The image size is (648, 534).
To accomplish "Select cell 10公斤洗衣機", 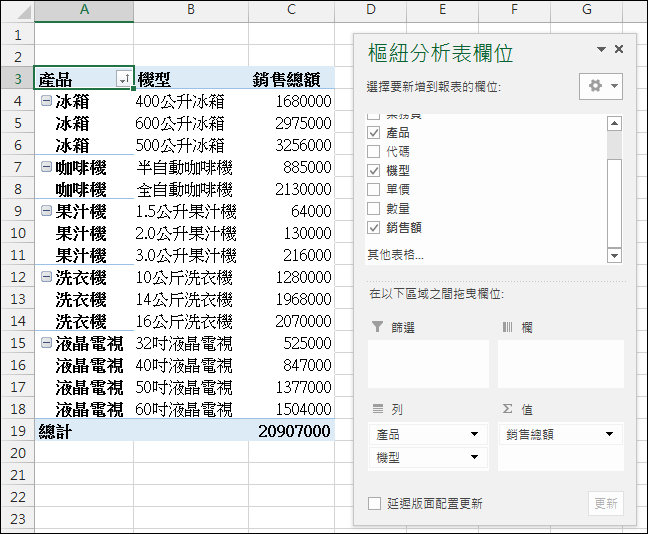I will (191, 277).
